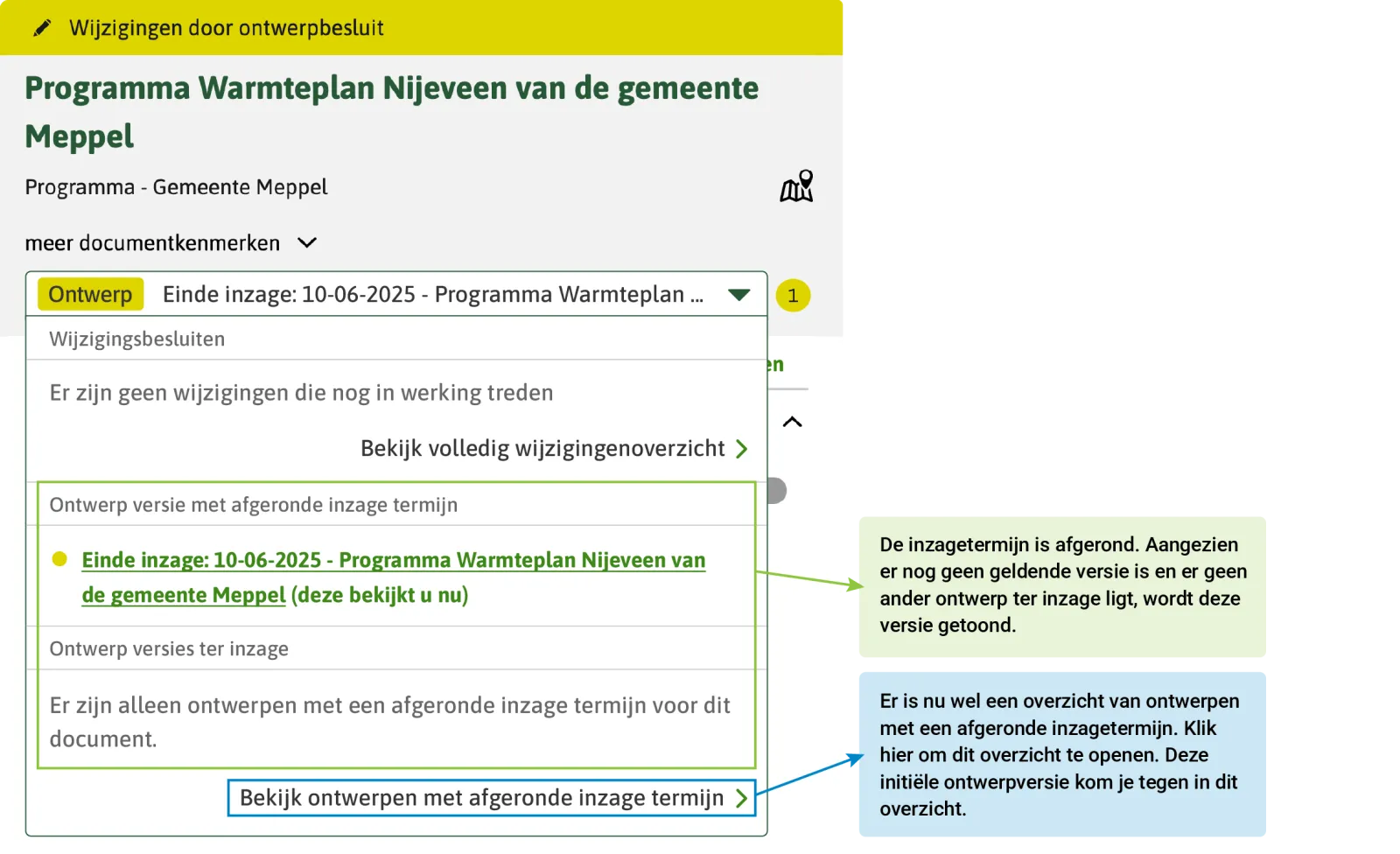Image resolution: width=1400 pixels, height=854 pixels.
Task: Click the yellow status dot before the Einde inzage entry
Action: [59, 558]
